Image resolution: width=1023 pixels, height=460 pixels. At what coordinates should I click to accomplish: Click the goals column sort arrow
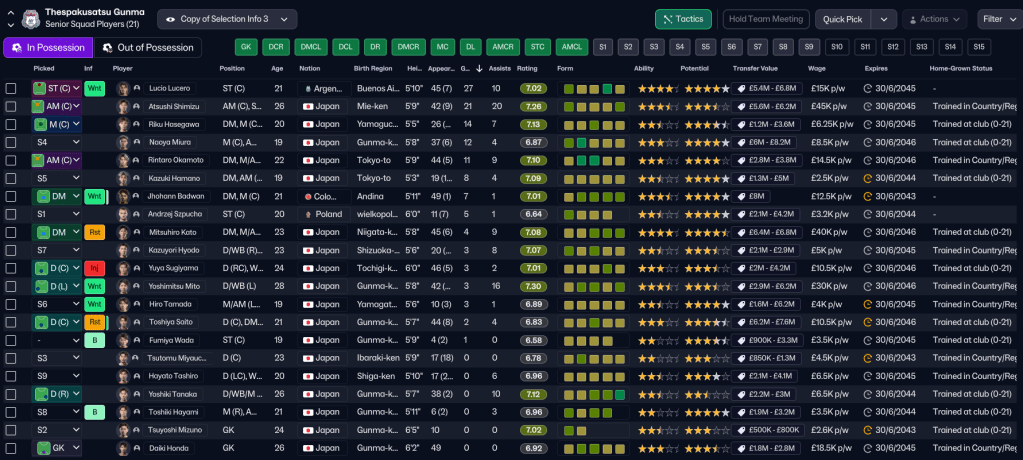(465, 68)
